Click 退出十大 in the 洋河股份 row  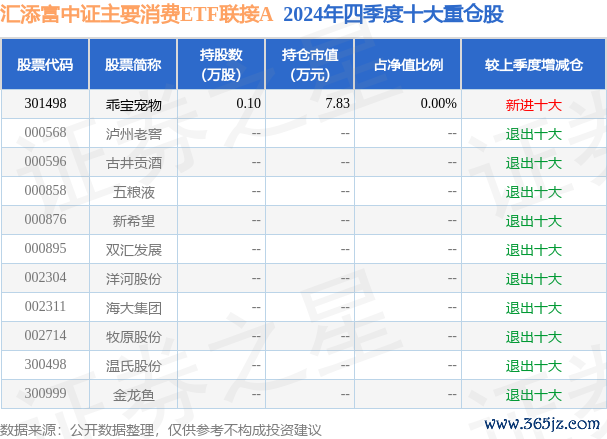[x=533, y=279]
